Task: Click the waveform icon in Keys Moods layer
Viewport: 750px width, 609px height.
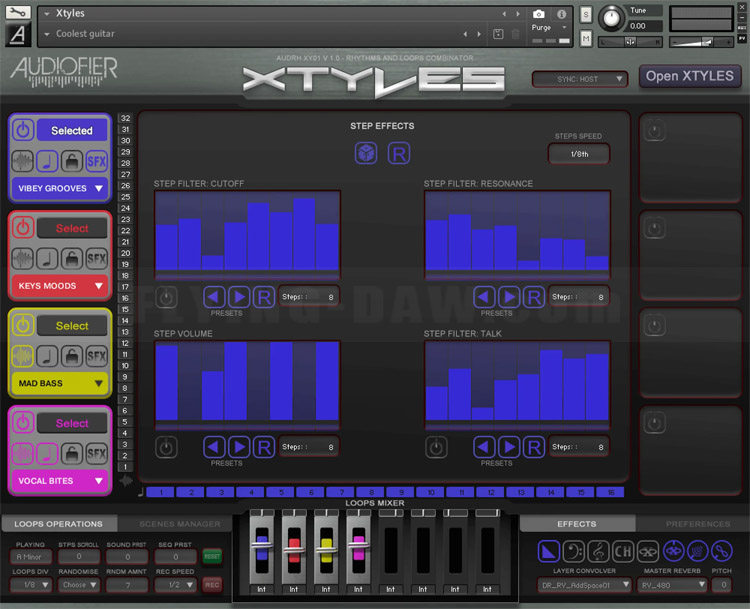Action: point(22,259)
